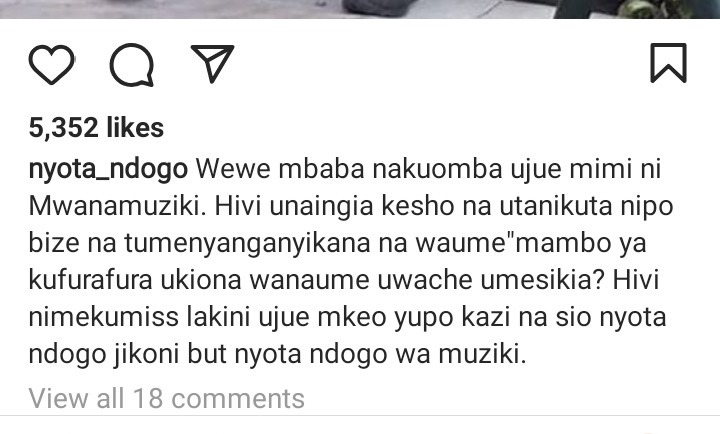The image size is (720, 434).
Task: View the list of 5,352 likes
Action: point(96,127)
